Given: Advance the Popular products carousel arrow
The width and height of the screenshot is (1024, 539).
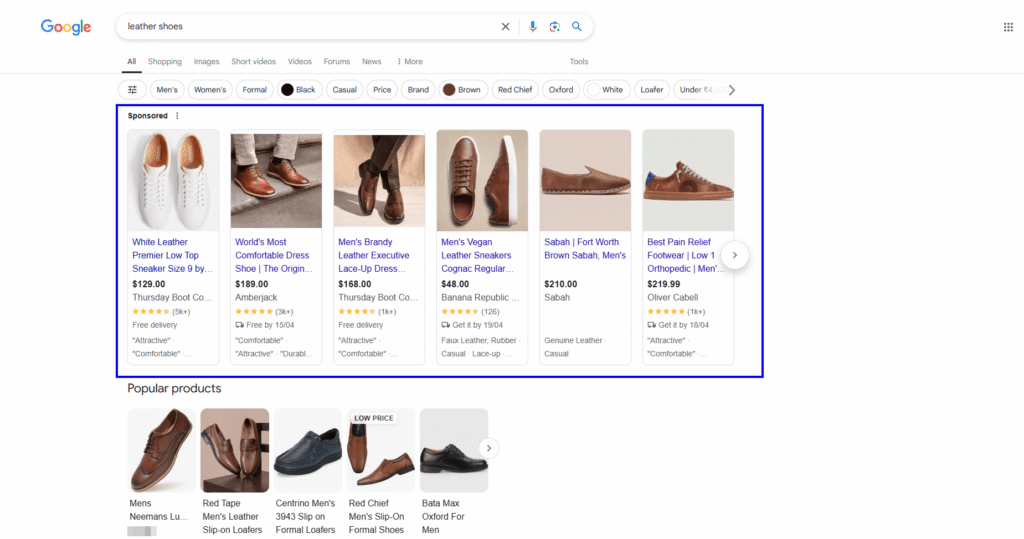Looking at the screenshot, I should point(488,448).
